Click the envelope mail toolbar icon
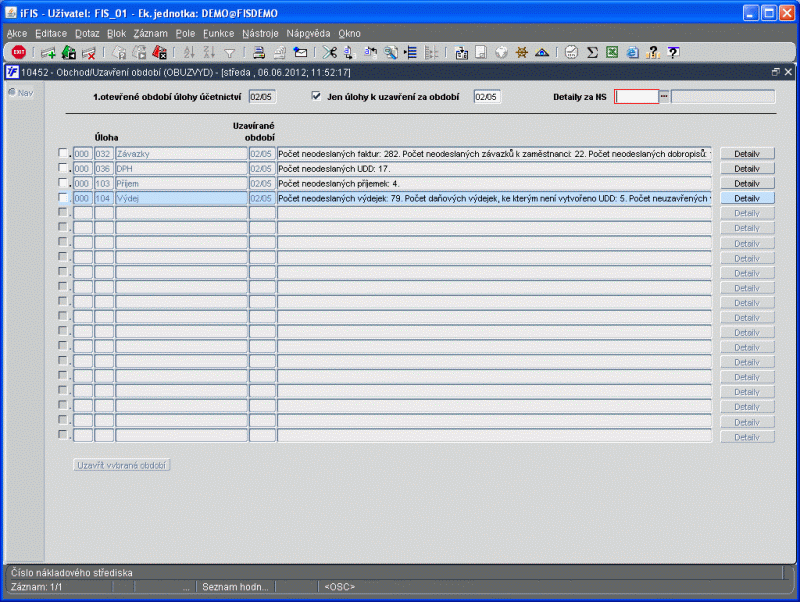The image size is (800, 602). click(300, 52)
